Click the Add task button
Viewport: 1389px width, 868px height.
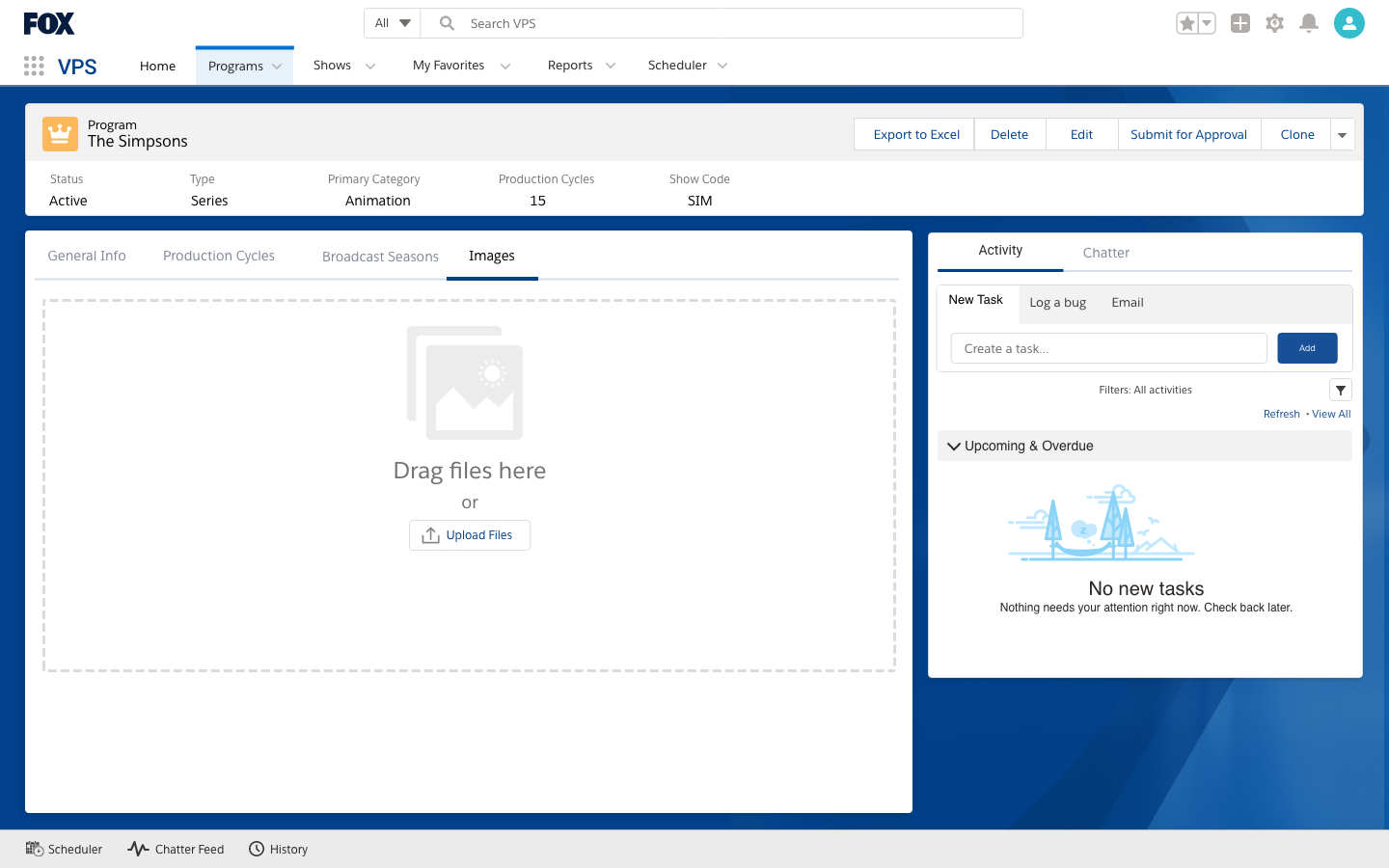[x=1307, y=348]
